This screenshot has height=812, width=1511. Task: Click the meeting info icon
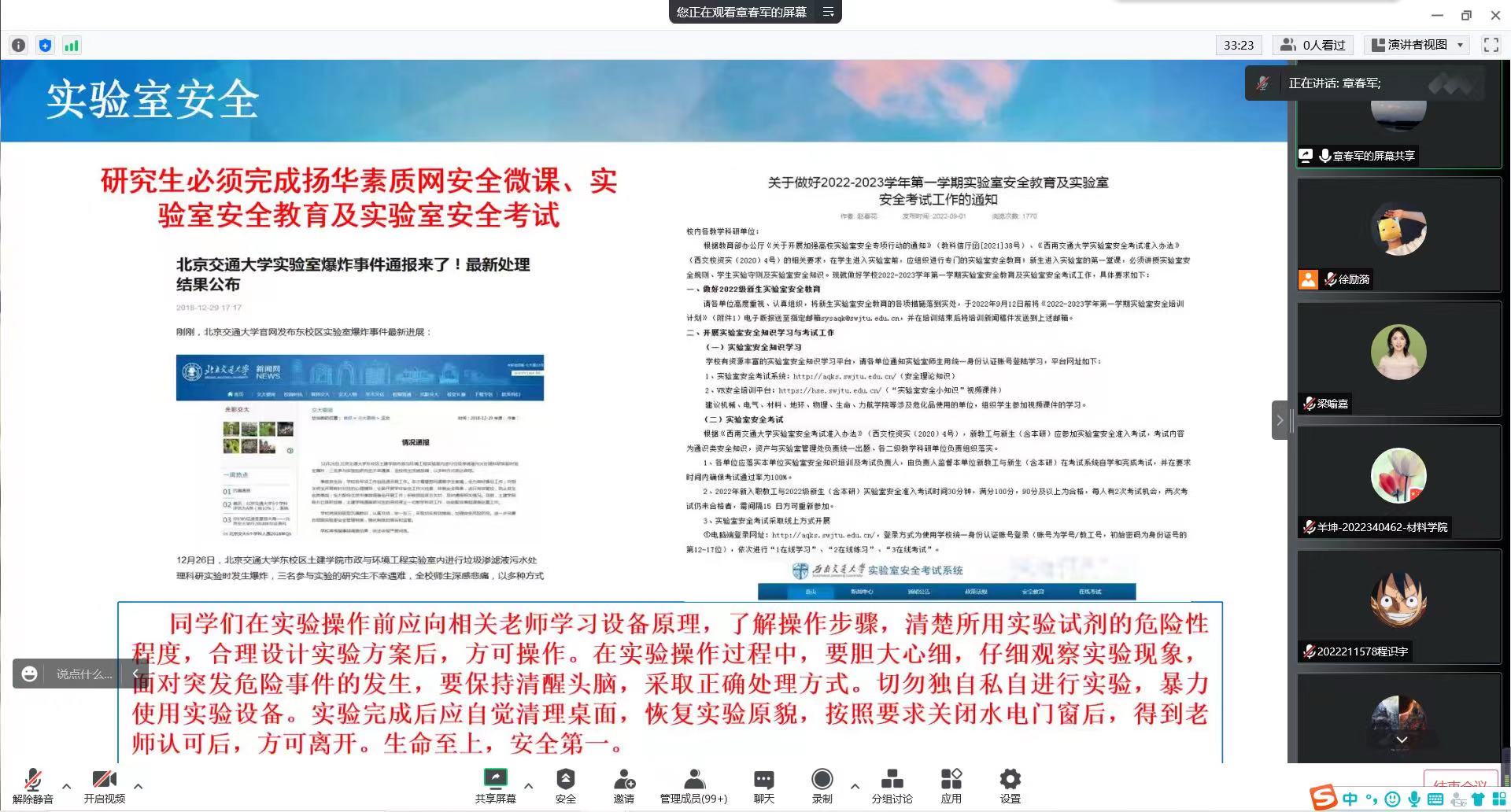(x=19, y=46)
